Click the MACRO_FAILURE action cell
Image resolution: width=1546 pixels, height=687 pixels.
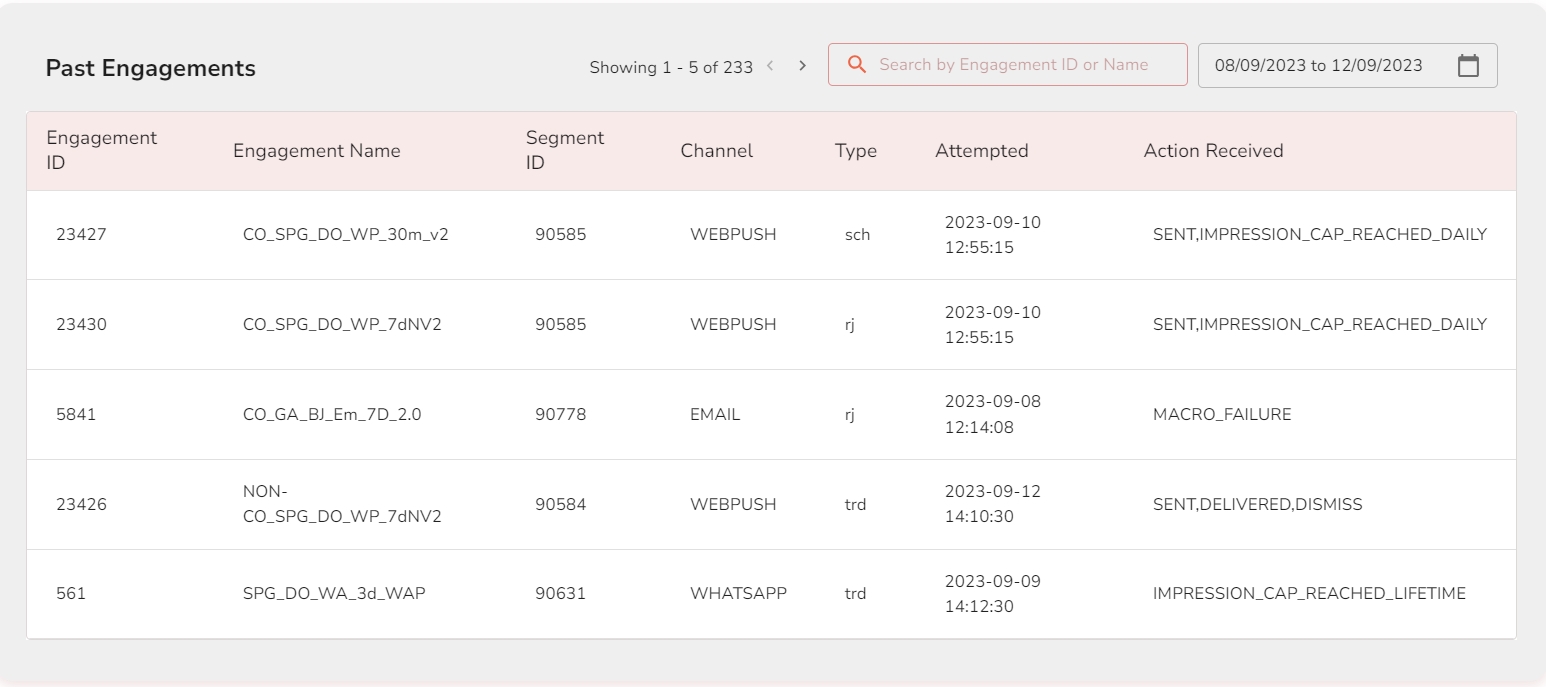[x=1221, y=415]
